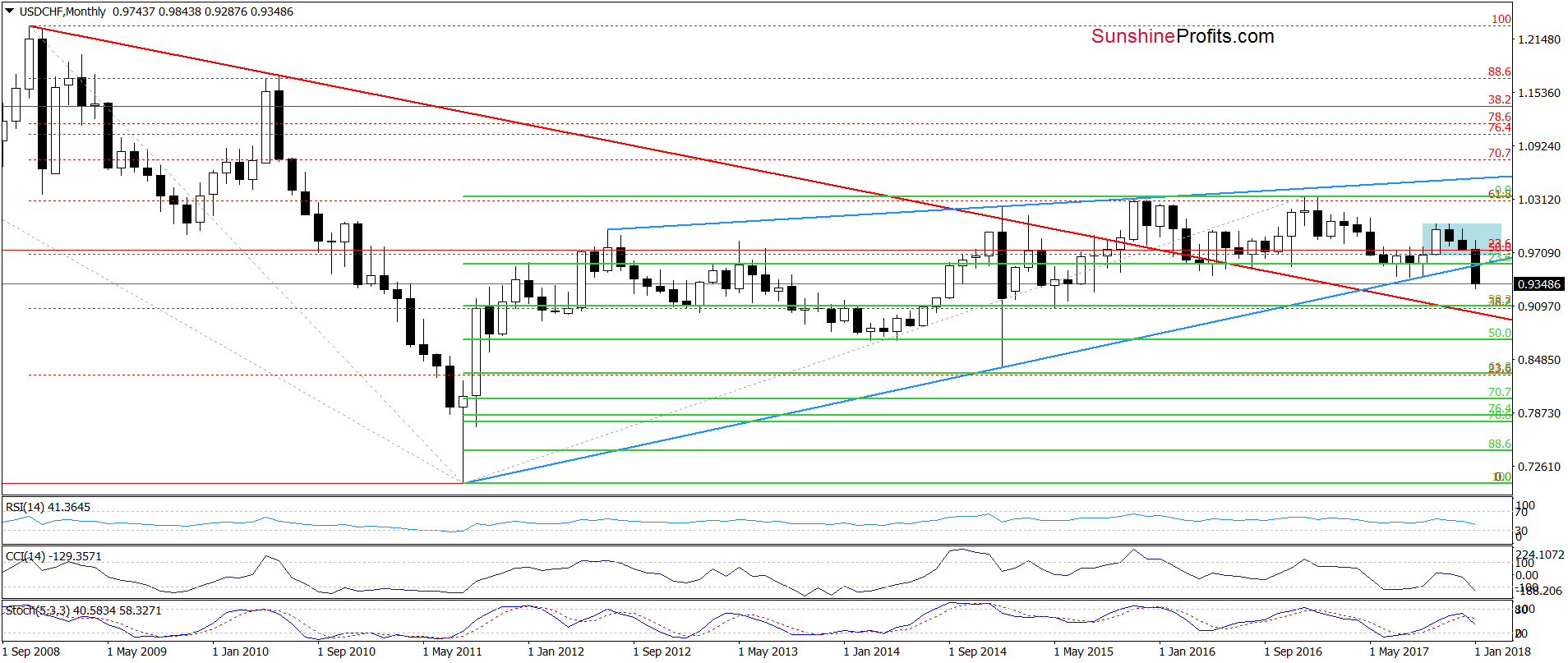Click the 1 Jan 2012 date label

pos(556,651)
